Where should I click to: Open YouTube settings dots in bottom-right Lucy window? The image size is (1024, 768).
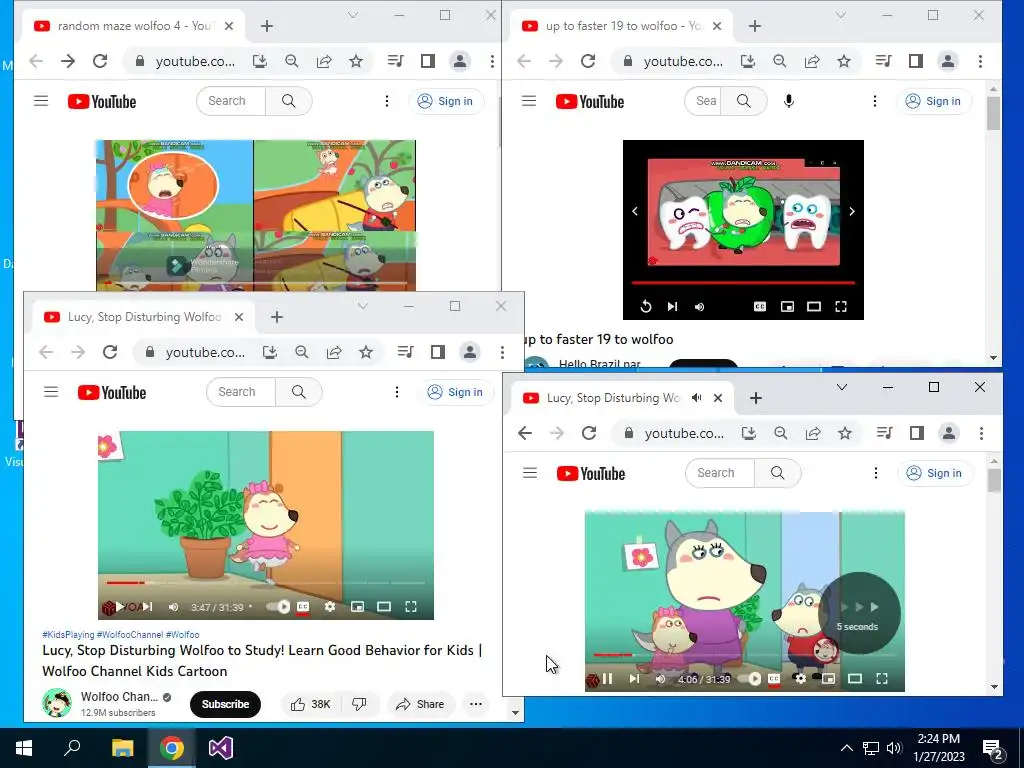(876, 473)
